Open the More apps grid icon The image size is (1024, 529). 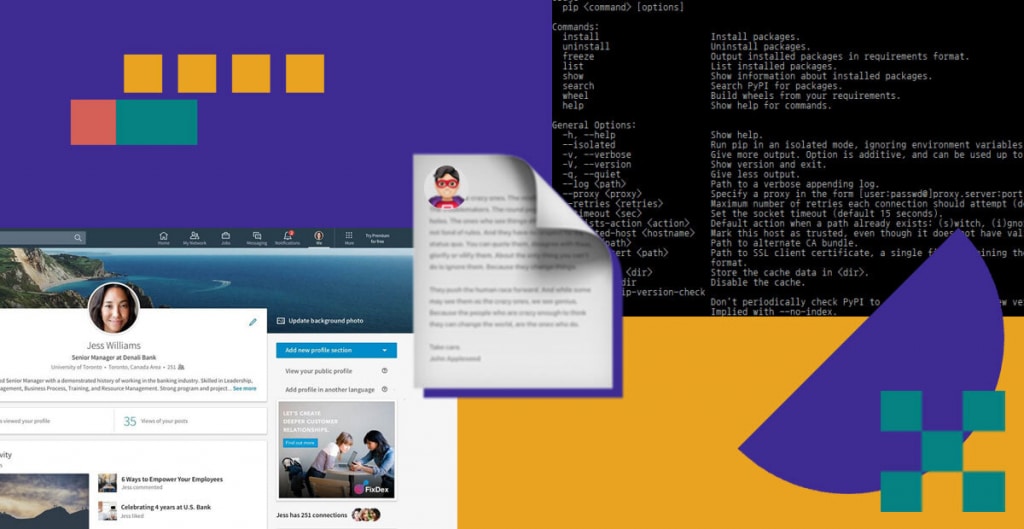(x=349, y=236)
